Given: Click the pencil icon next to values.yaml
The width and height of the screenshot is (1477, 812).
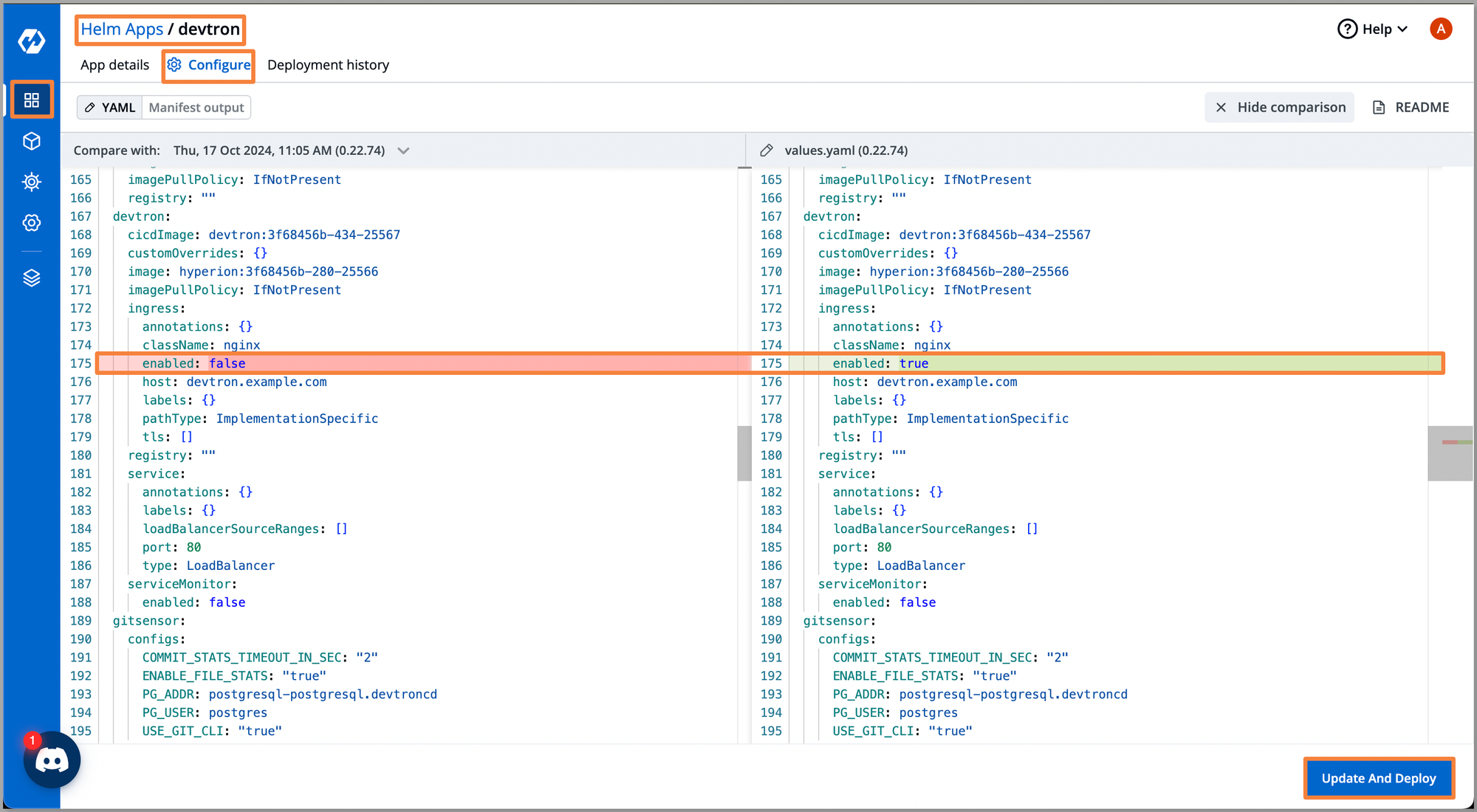Looking at the screenshot, I should point(767,151).
